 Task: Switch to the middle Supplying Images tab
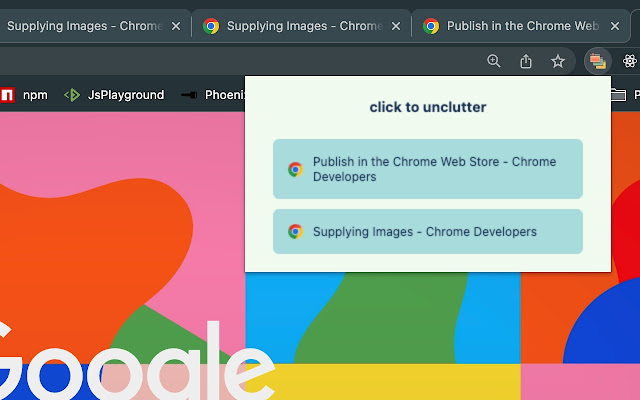coord(301,26)
